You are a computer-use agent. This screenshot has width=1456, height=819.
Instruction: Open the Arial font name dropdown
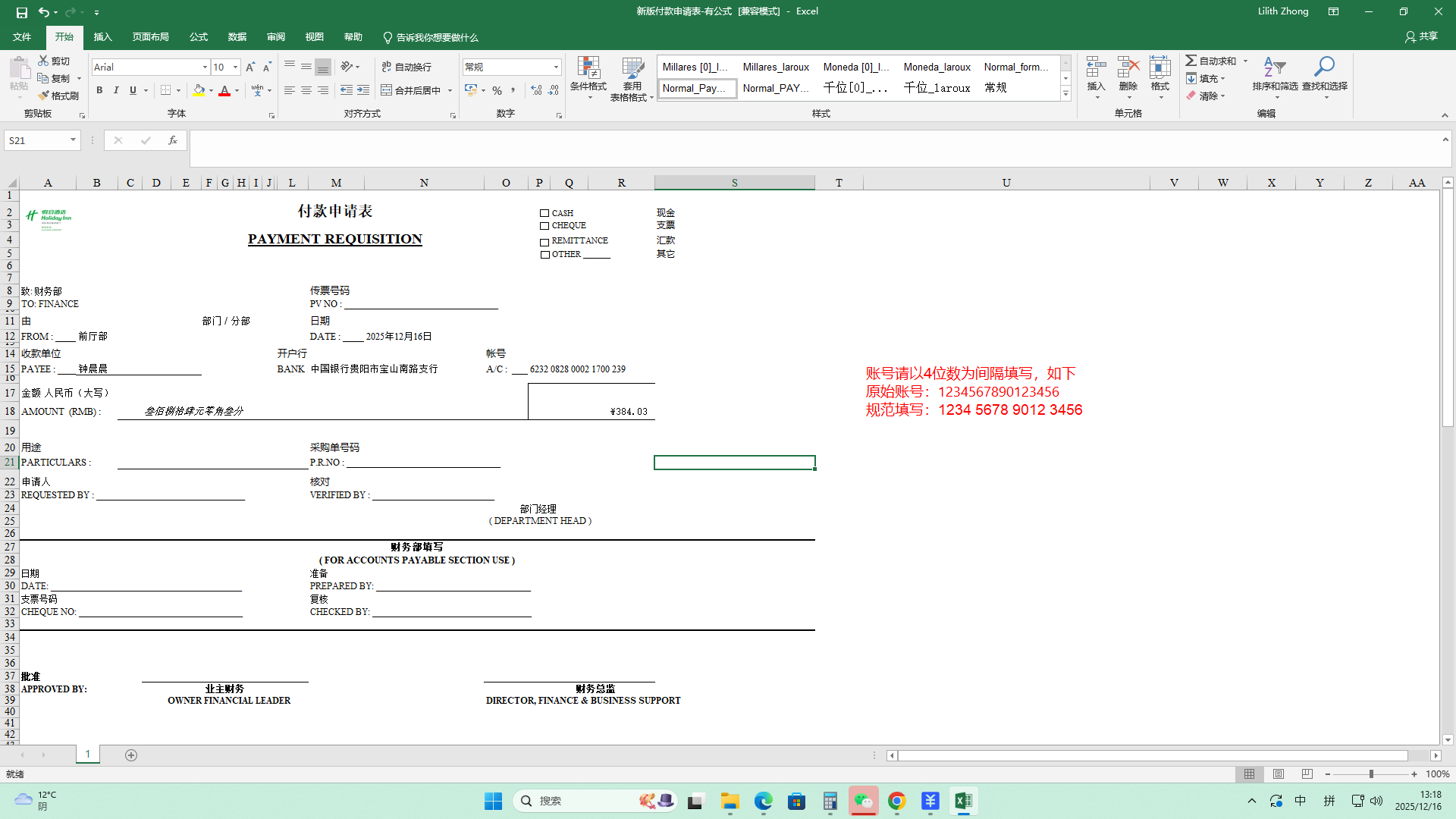pyautogui.click(x=205, y=67)
